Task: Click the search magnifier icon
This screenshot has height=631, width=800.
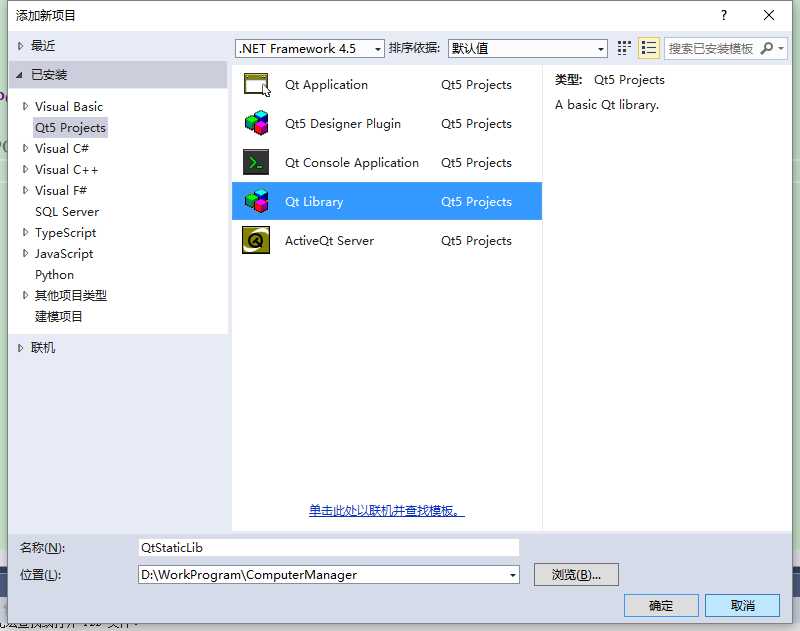Action: click(766, 48)
